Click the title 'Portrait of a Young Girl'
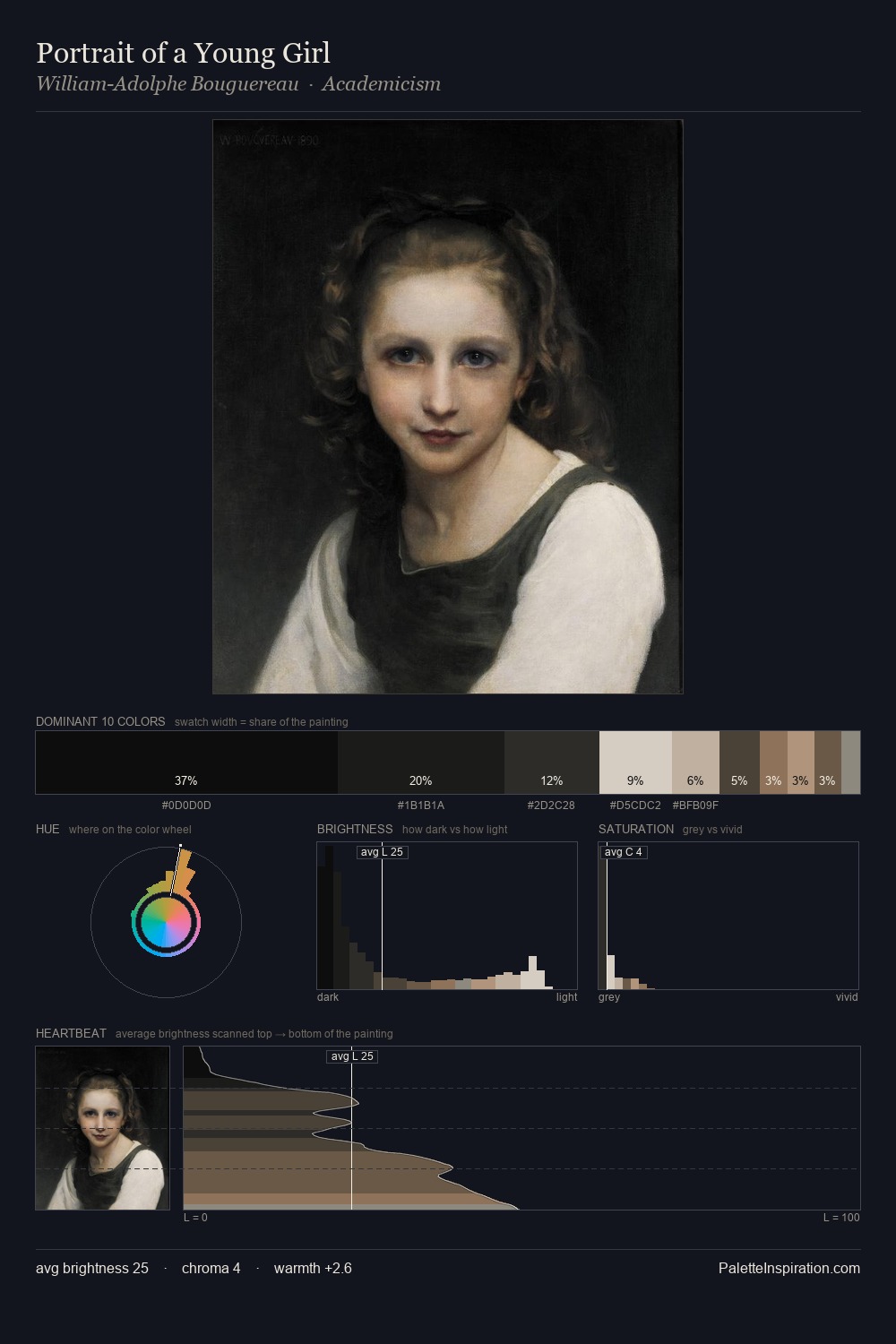 (183, 53)
